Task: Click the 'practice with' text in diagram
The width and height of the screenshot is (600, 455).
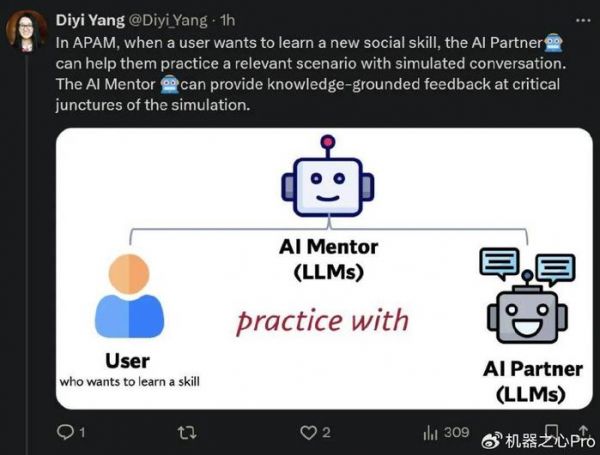Action: point(323,321)
